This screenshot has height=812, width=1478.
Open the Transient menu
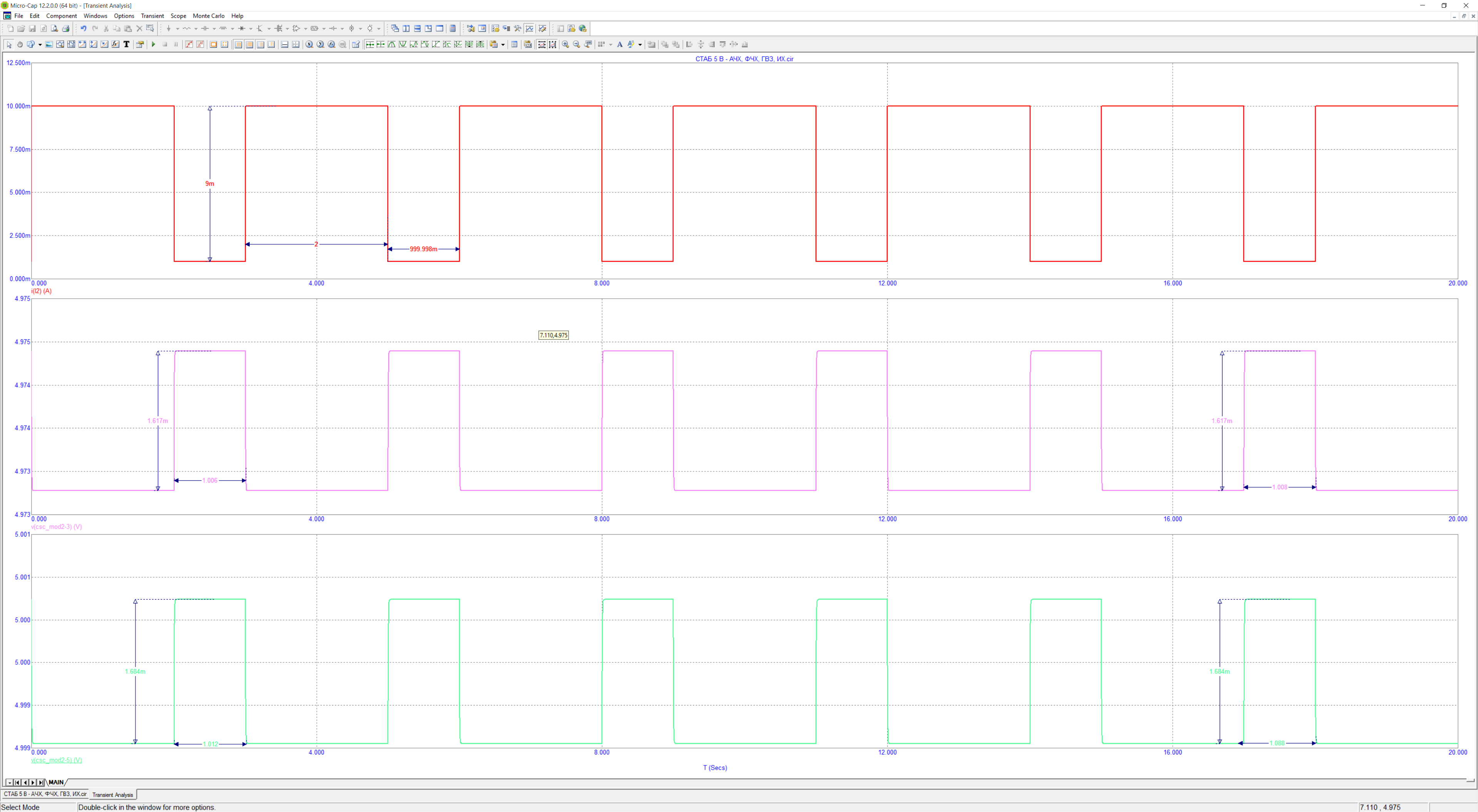[x=152, y=15]
